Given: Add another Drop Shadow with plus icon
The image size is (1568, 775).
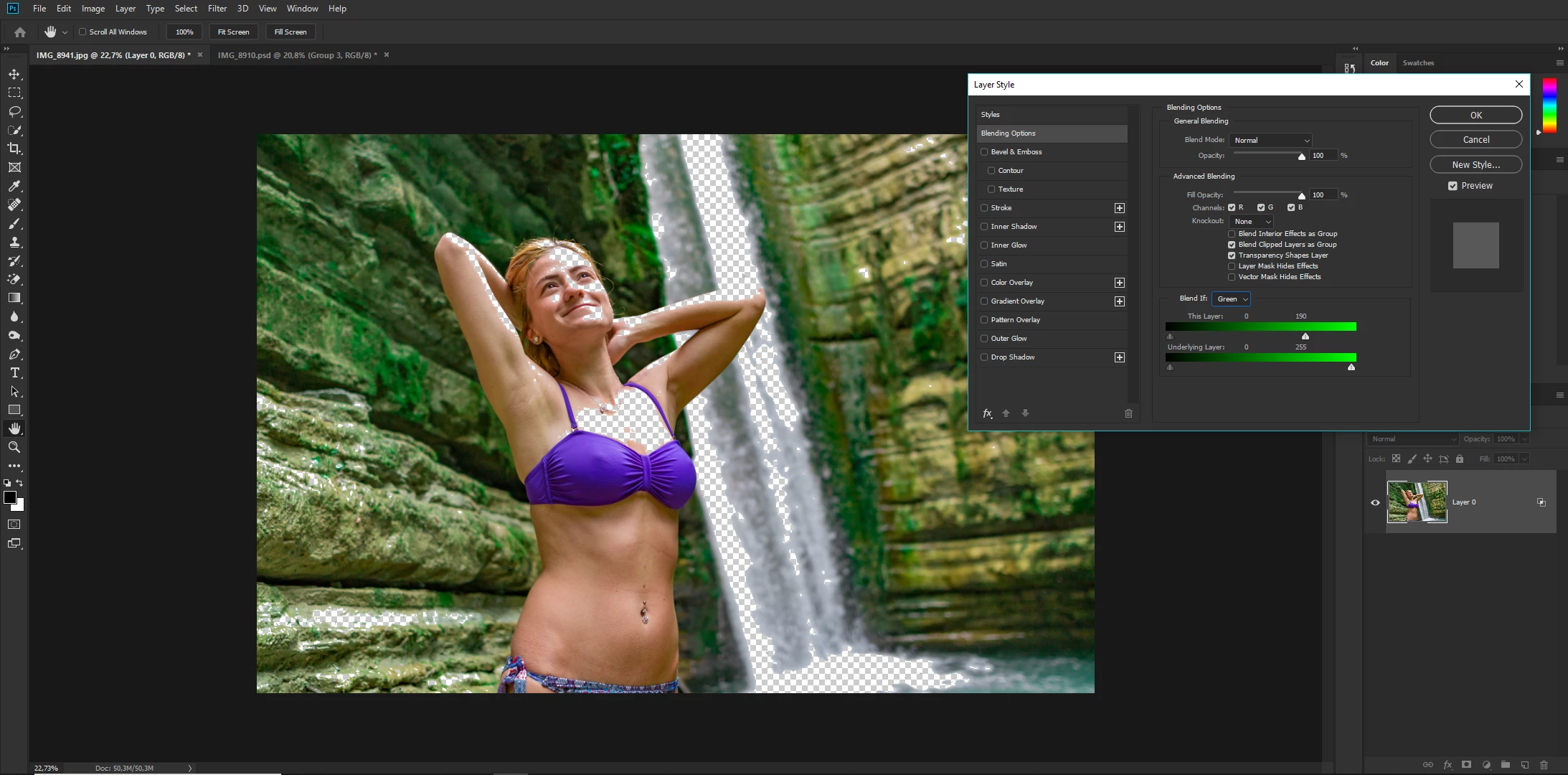Looking at the screenshot, I should click(1119, 357).
